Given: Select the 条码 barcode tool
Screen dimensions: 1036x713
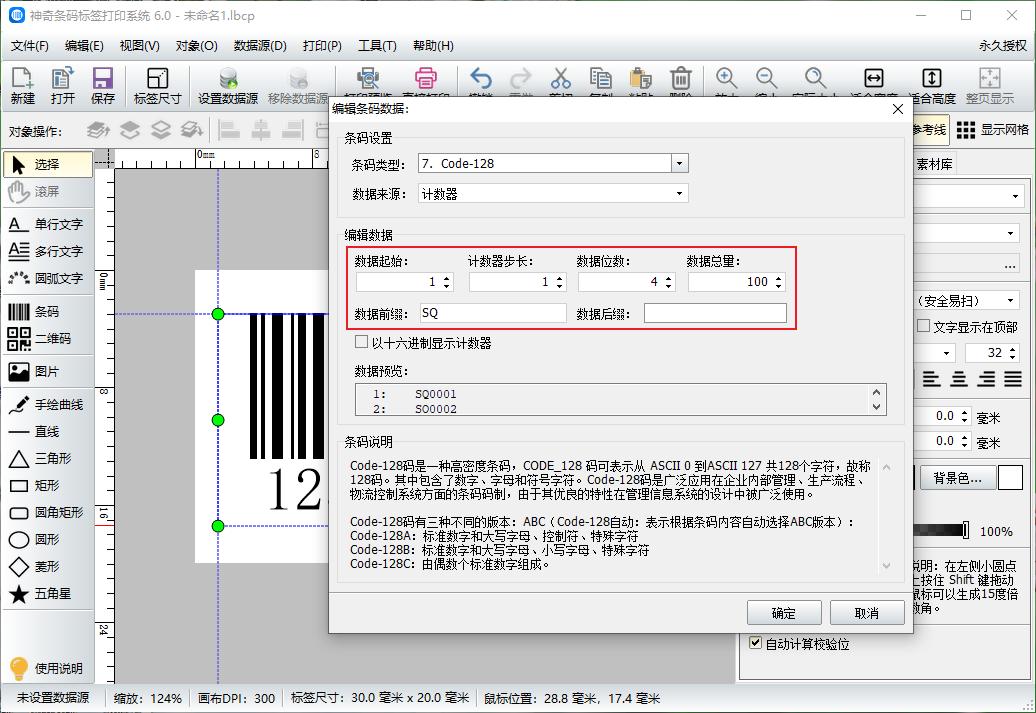Looking at the screenshot, I should click(45, 312).
